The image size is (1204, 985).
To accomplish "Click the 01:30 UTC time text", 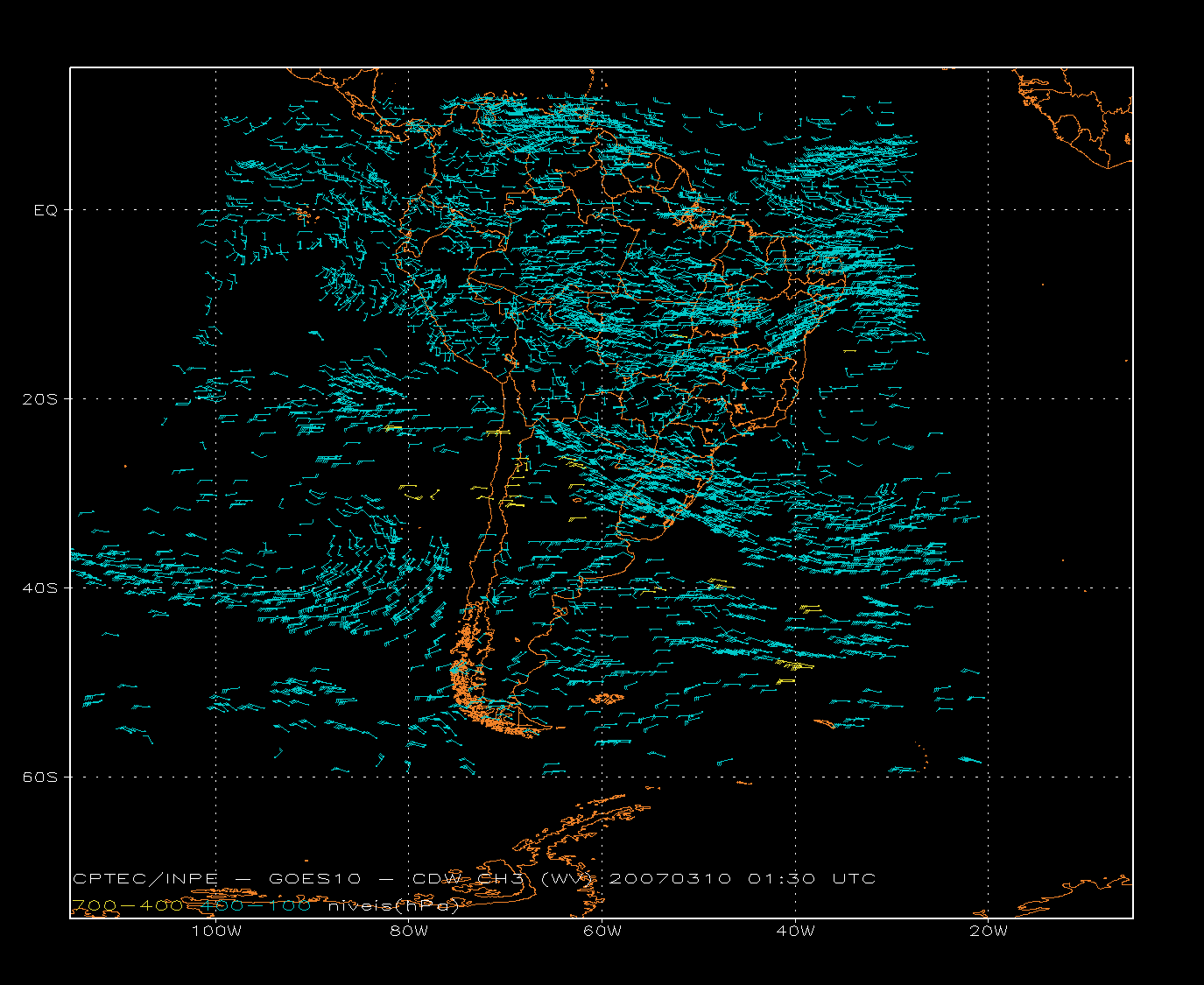I will point(812,878).
